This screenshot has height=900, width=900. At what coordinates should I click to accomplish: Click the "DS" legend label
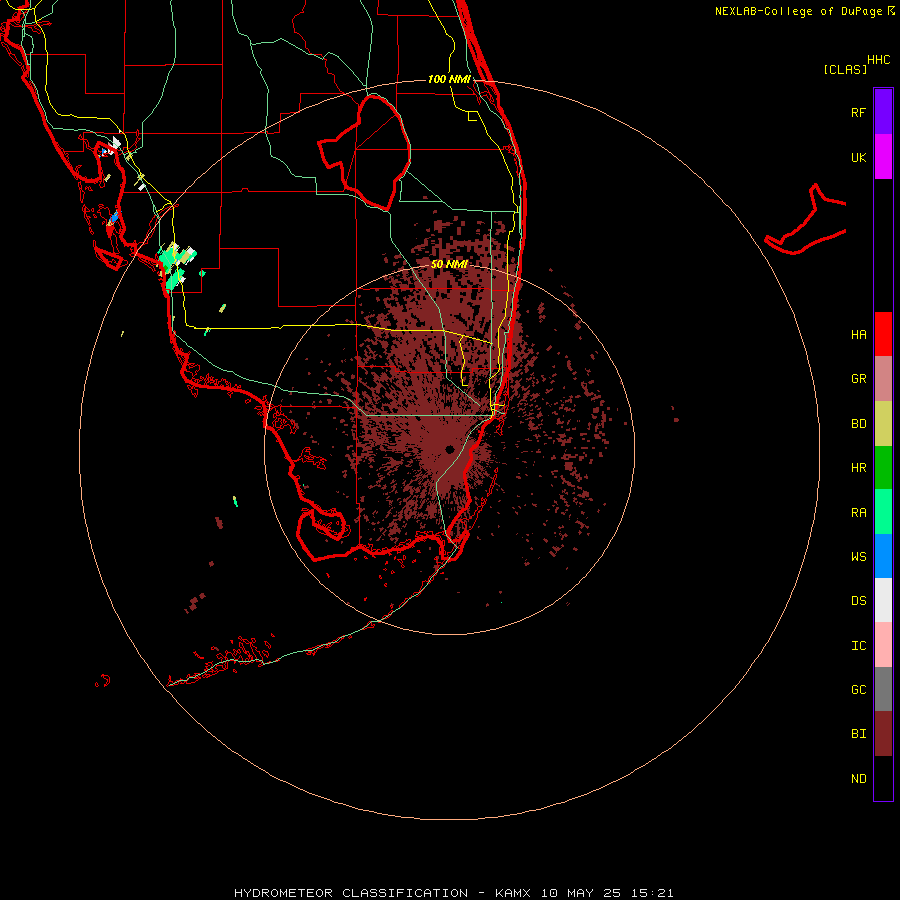(x=858, y=601)
